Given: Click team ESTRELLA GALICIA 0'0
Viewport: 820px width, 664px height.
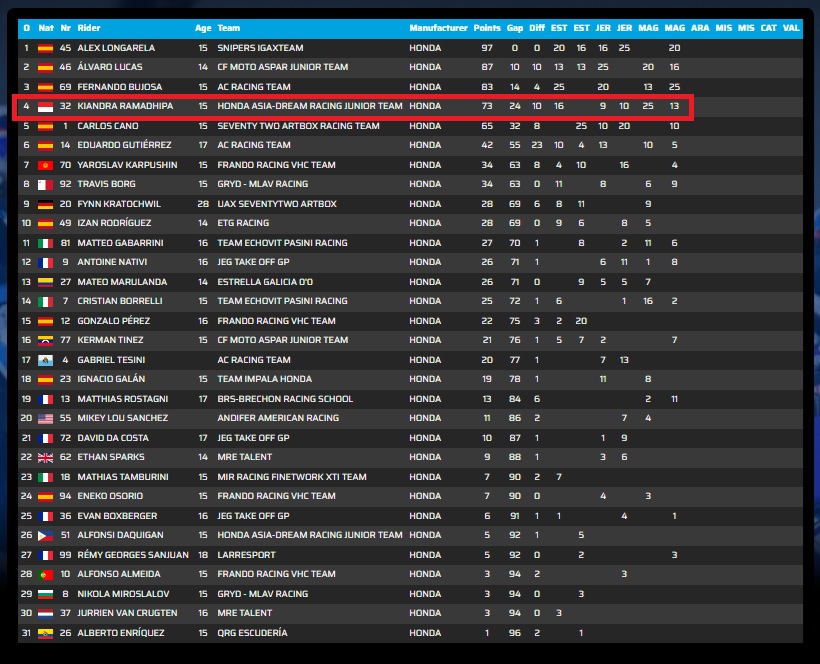Looking at the screenshot, I should point(265,282).
